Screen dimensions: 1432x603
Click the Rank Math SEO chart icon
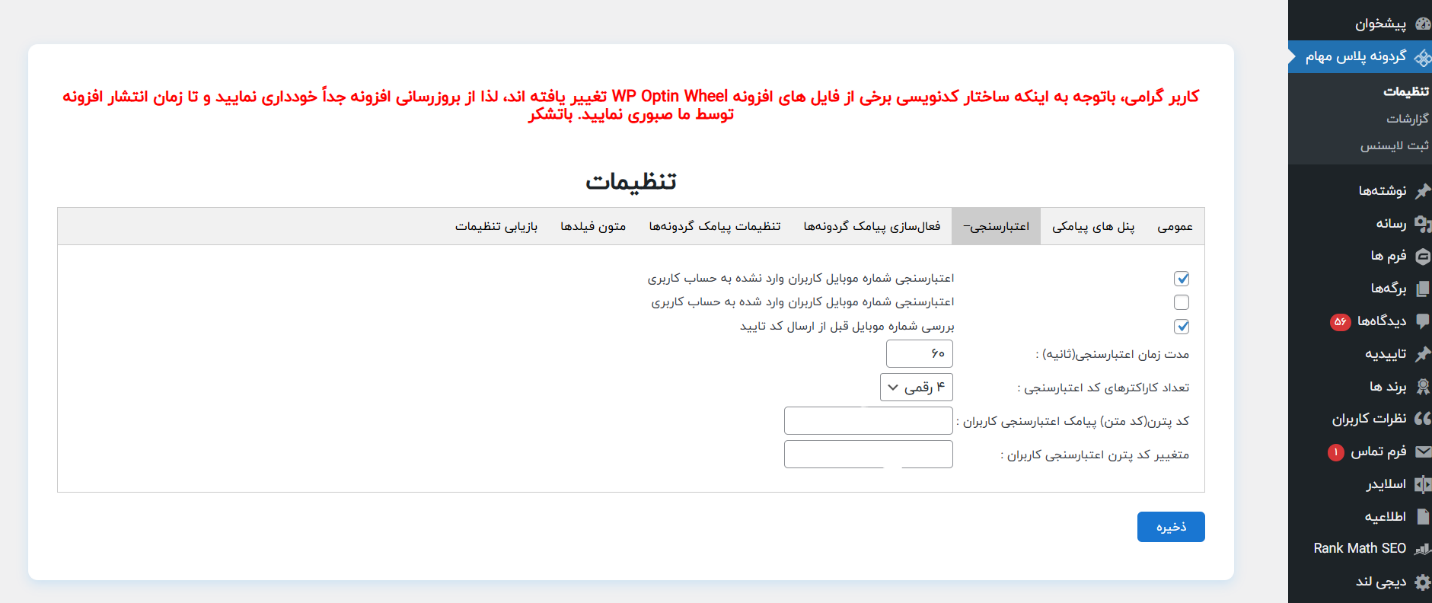coord(1422,549)
